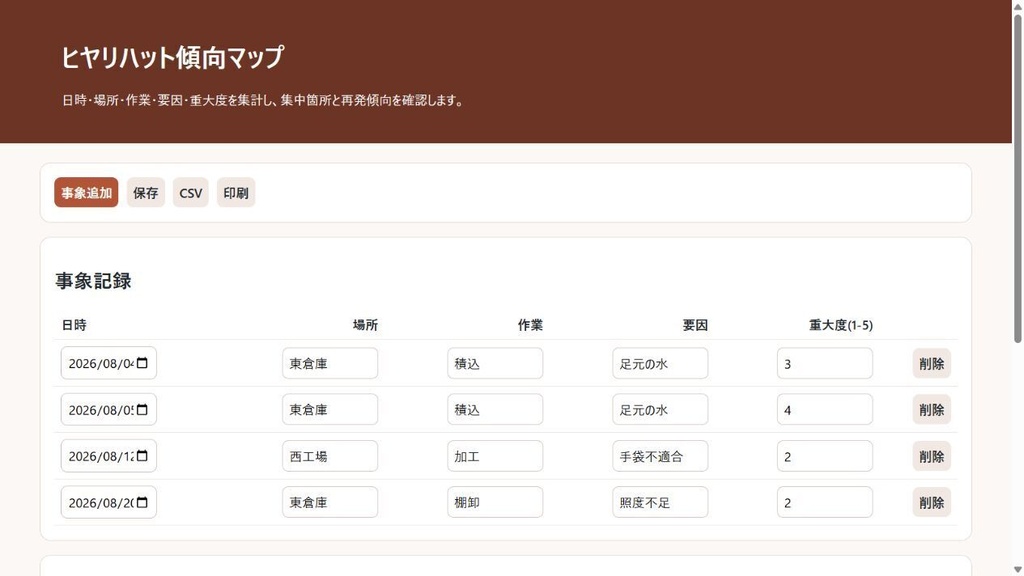Open calendar picker for 2026/08/20 date
1024x576 pixels.
[142, 502]
